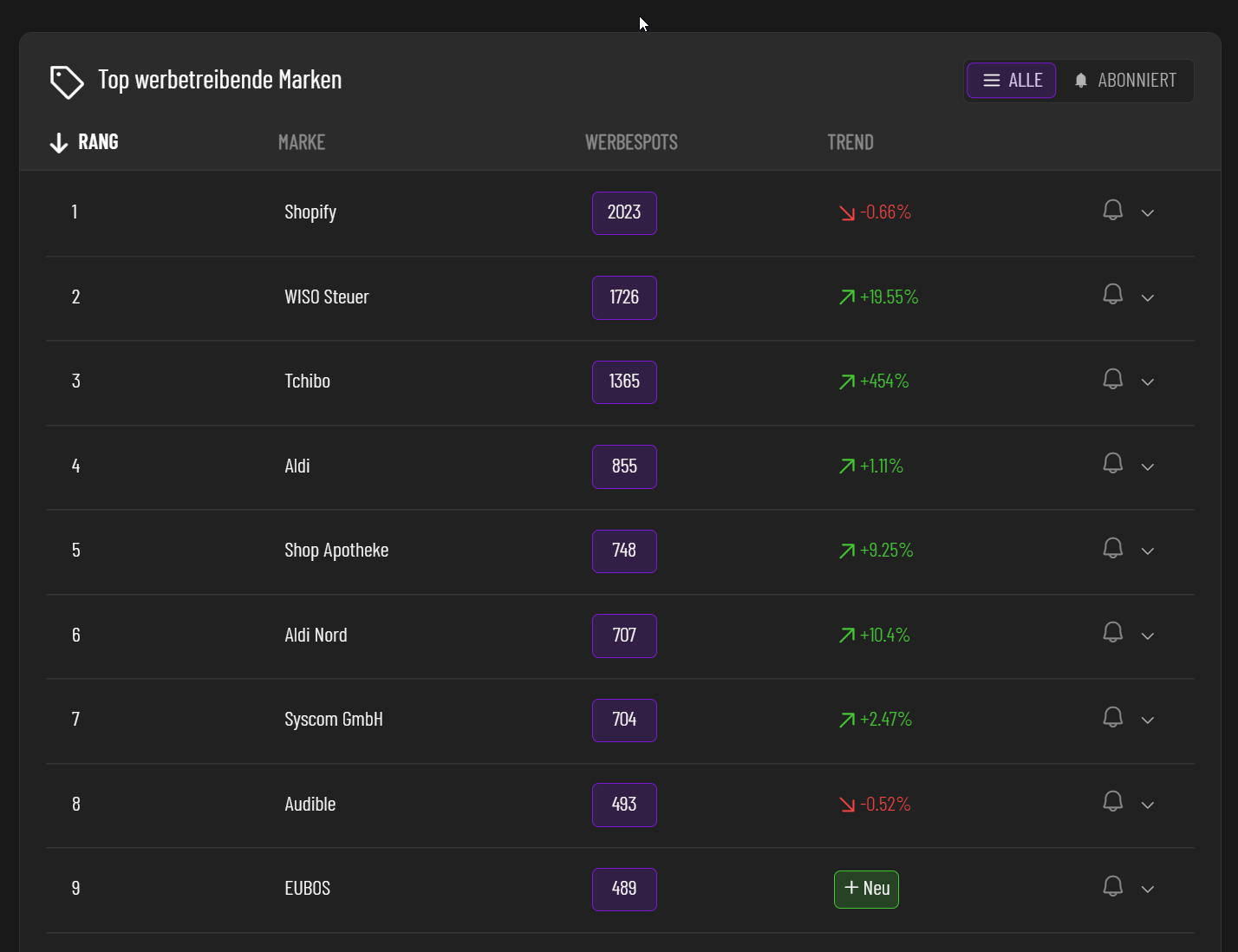Click the +19.55% trend value
This screenshot has width=1238, height=952.
tap(889, 297)
